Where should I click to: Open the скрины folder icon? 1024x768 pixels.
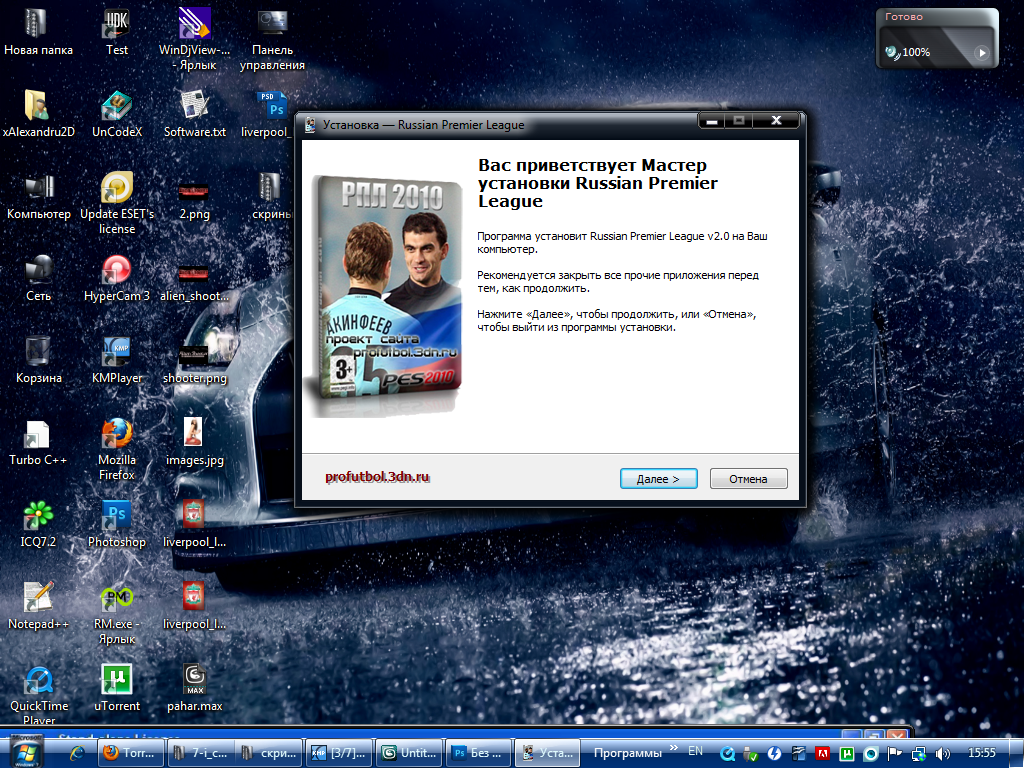point(270,196)
